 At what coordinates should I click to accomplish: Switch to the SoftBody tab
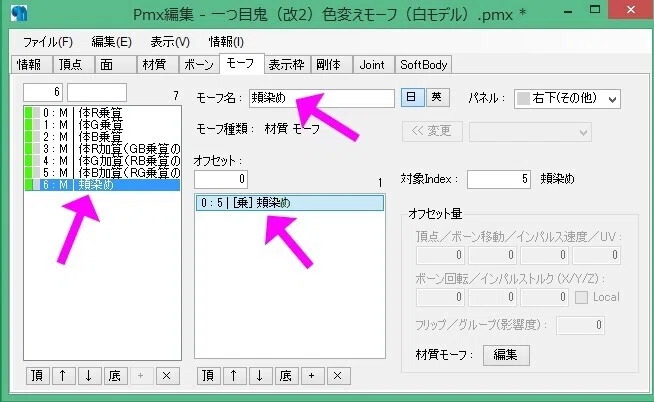pos(423,65)
